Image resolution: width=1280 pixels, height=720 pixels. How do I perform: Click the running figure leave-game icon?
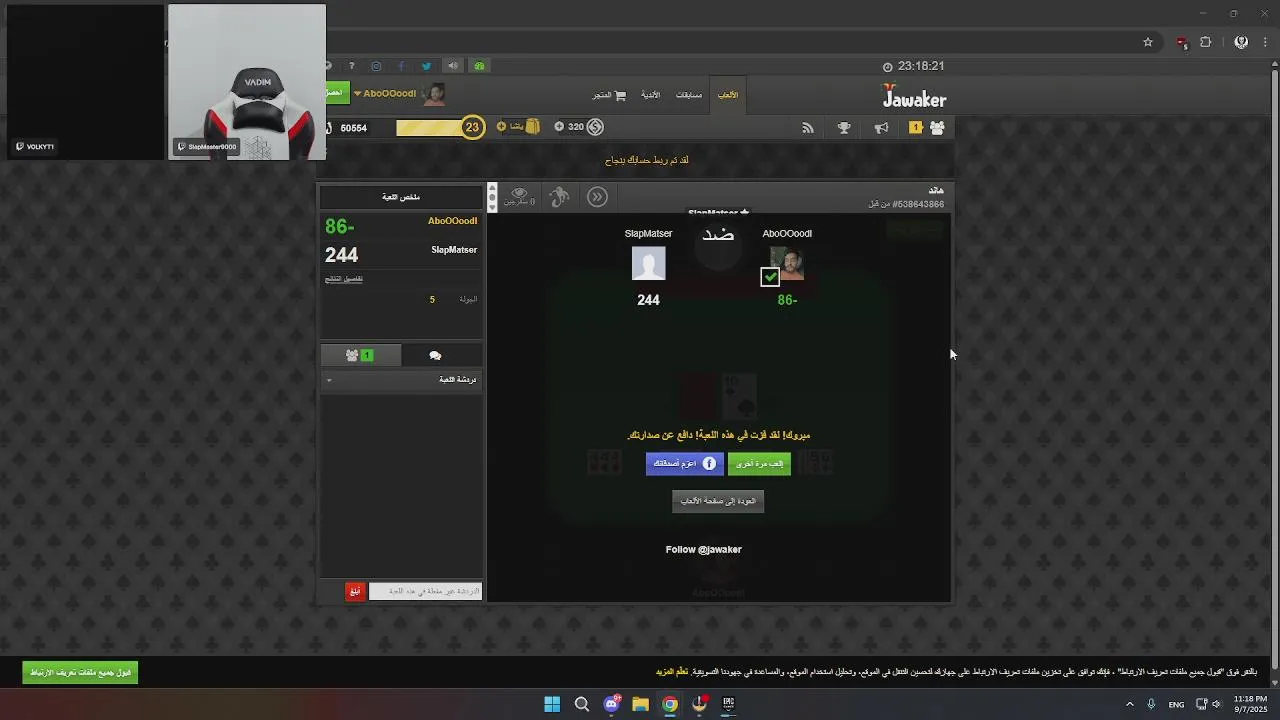click(x=560, y=197)
